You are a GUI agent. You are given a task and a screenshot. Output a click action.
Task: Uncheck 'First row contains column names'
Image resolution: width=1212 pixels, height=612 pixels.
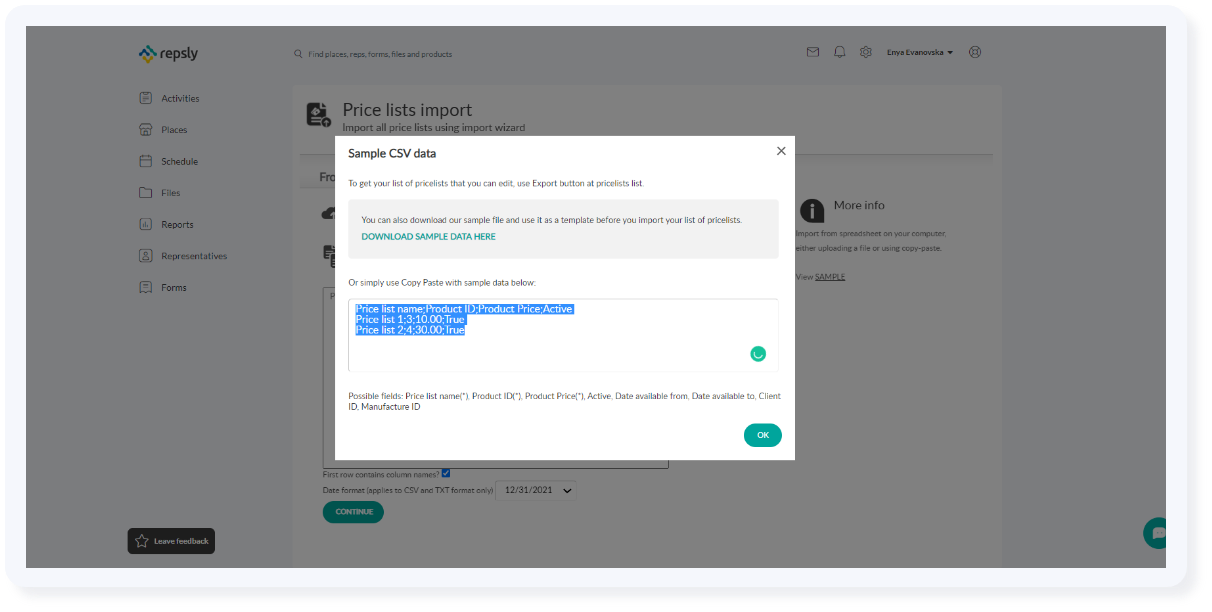point(445,472)
